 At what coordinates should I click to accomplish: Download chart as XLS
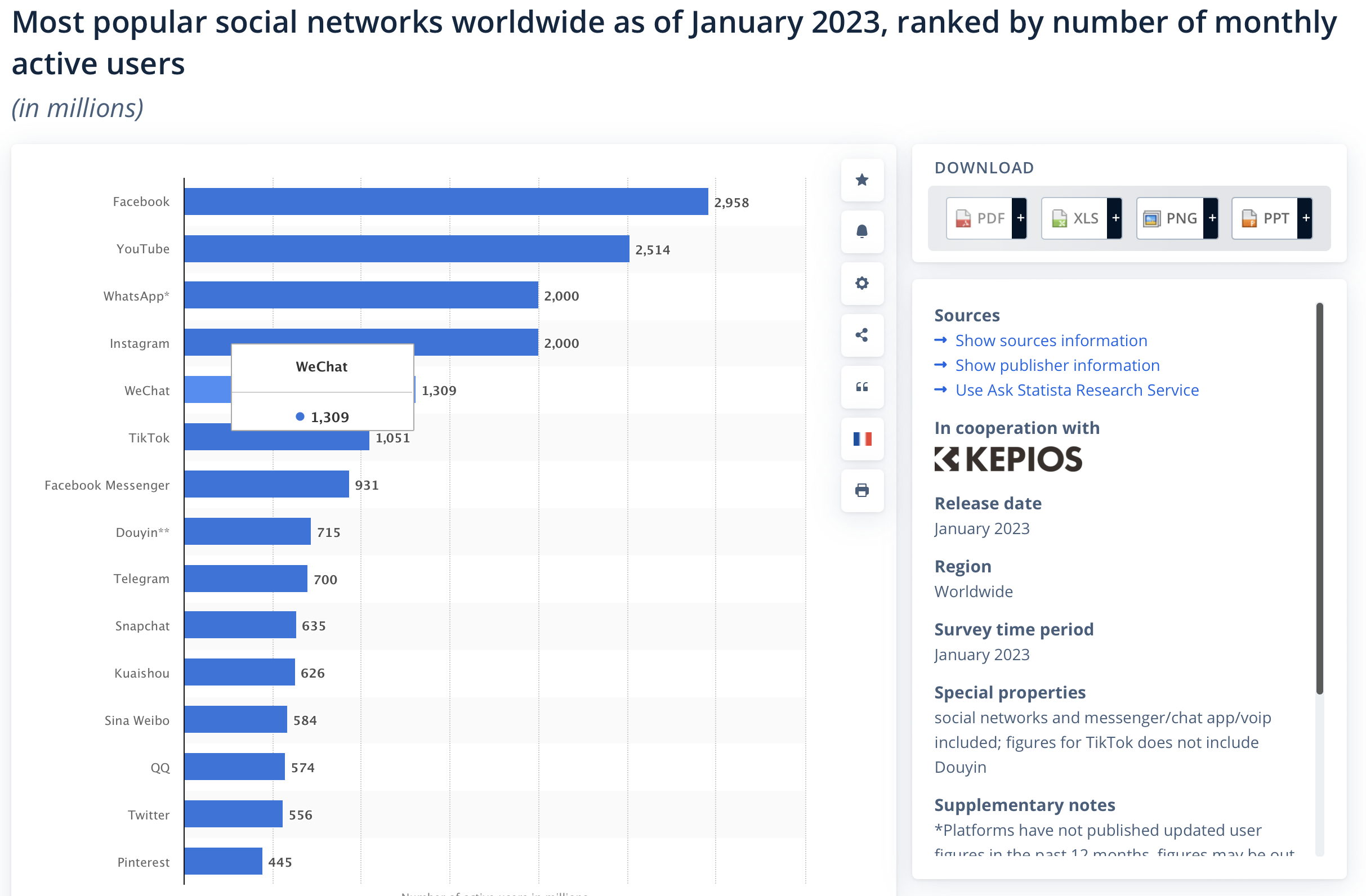pos(1074,218)
